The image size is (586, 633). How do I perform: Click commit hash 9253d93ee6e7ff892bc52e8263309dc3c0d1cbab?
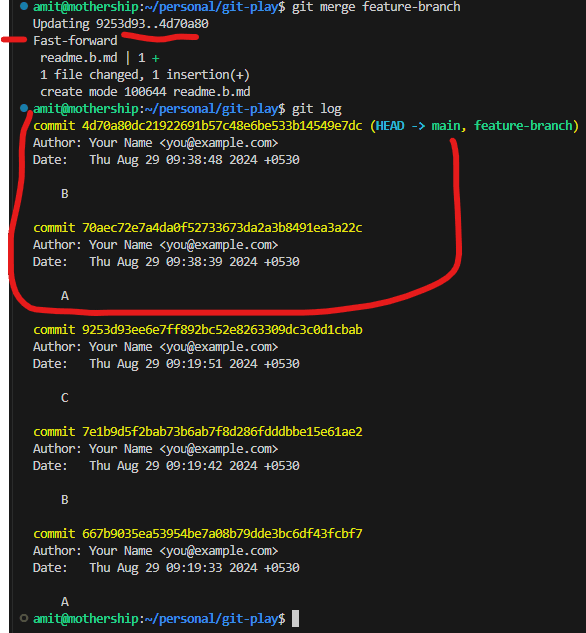coord(222,330)
